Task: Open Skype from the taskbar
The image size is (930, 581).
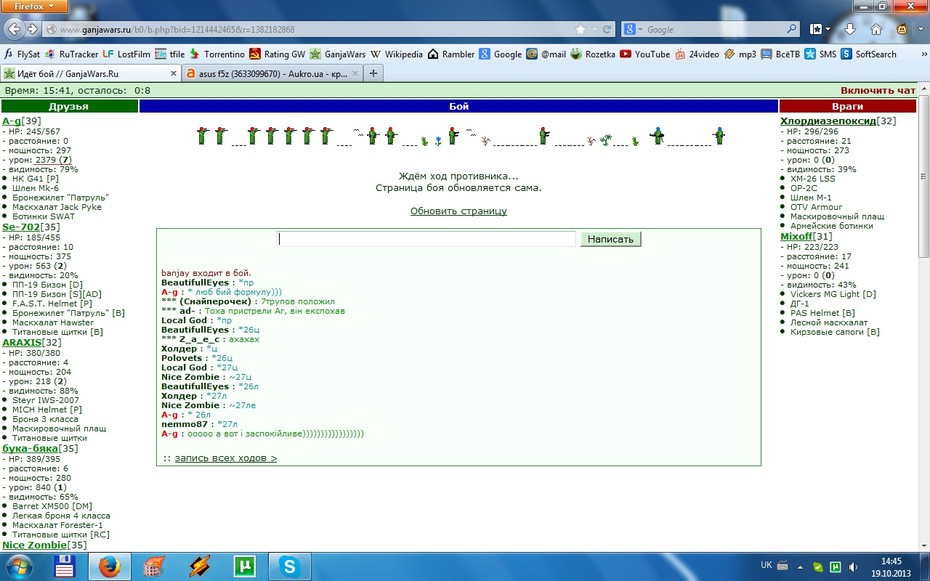Action: click(x=289, y=567)
